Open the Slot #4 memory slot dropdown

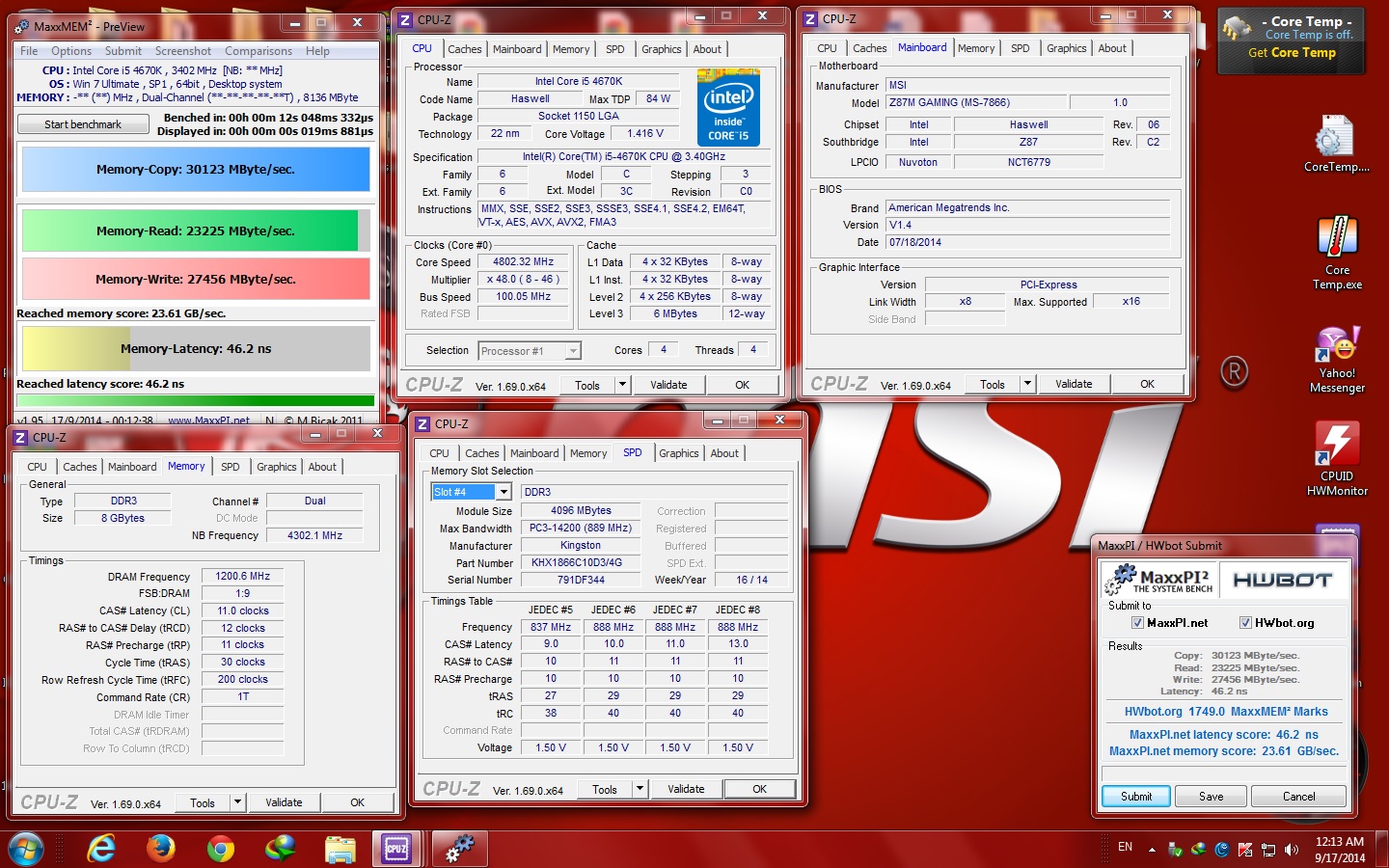[504, 492]
